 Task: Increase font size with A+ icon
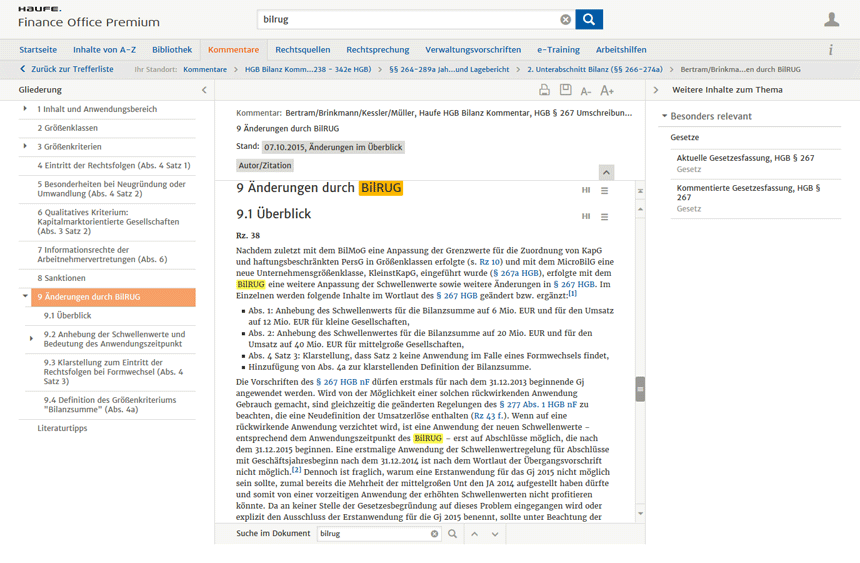[x=607, y=90]
